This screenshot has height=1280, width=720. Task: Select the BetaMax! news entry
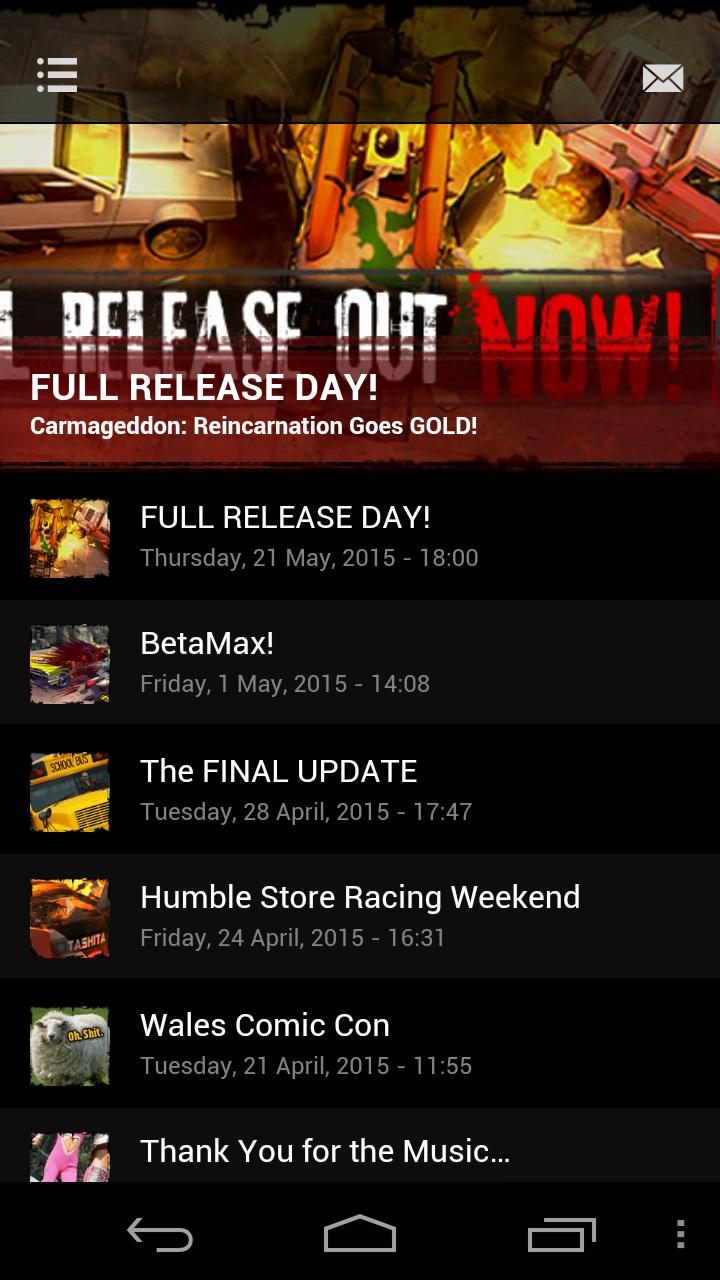360,663
